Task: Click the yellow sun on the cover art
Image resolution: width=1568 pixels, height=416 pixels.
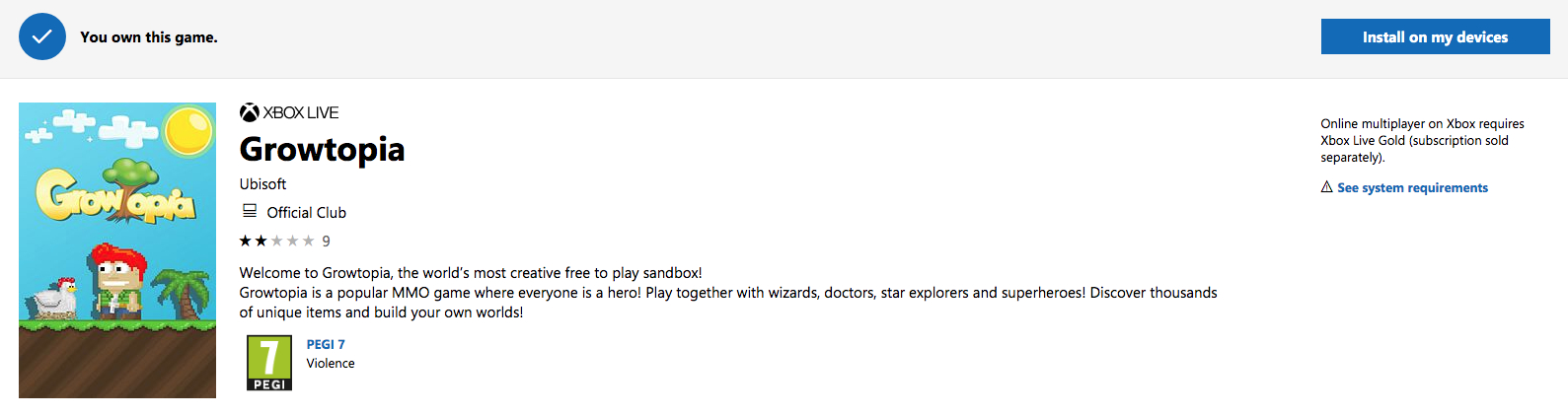Action: 189,131
